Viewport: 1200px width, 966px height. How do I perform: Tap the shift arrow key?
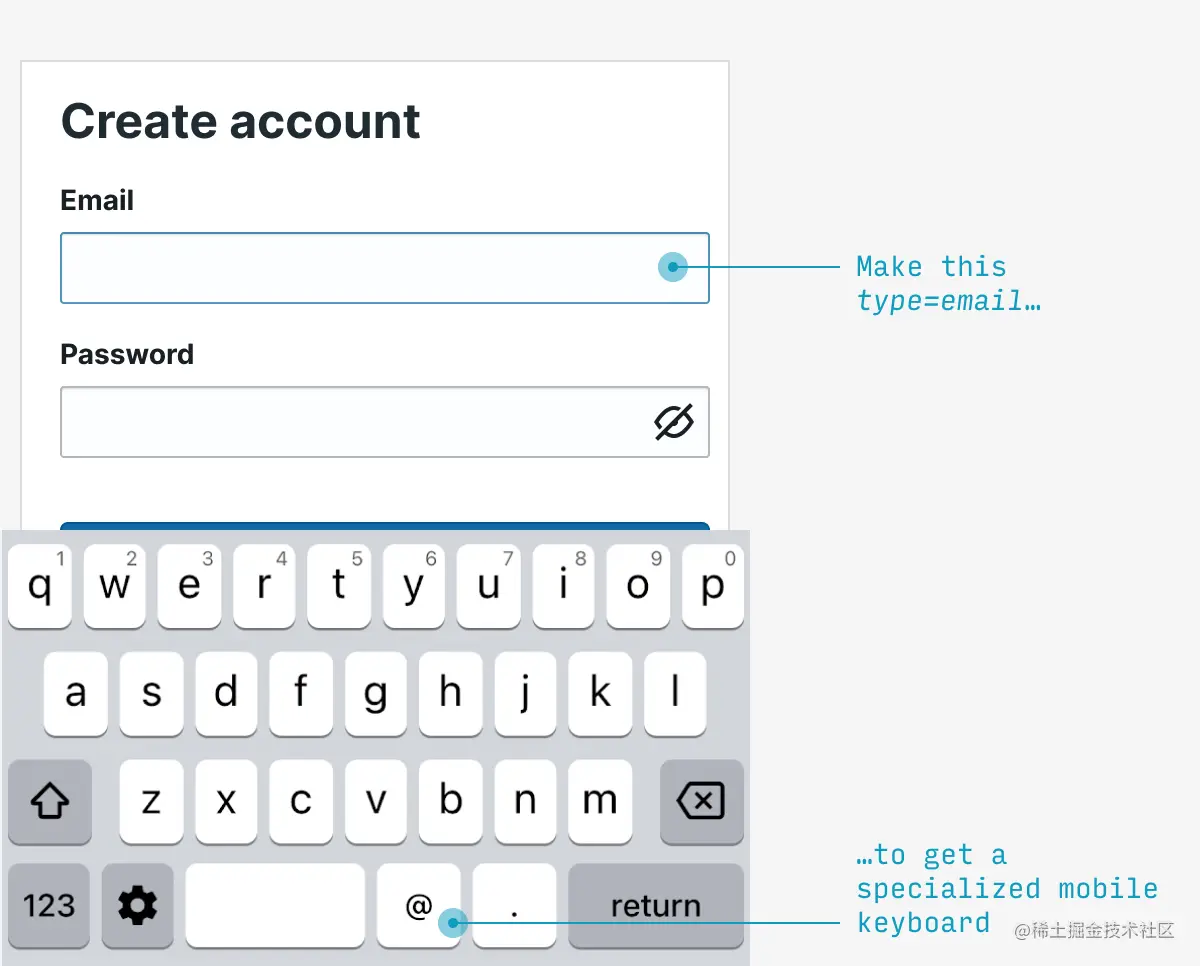click(50, 801)
